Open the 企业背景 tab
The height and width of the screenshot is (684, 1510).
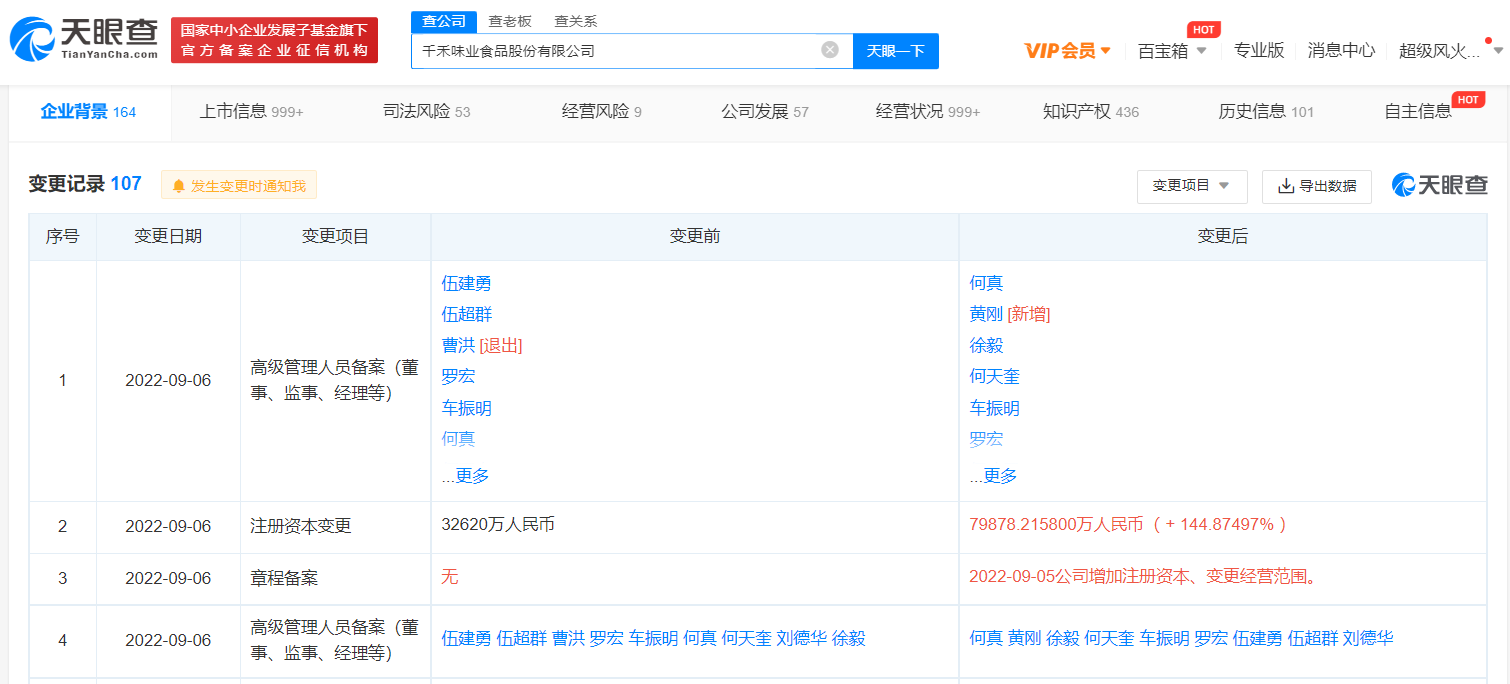(88, 112)
